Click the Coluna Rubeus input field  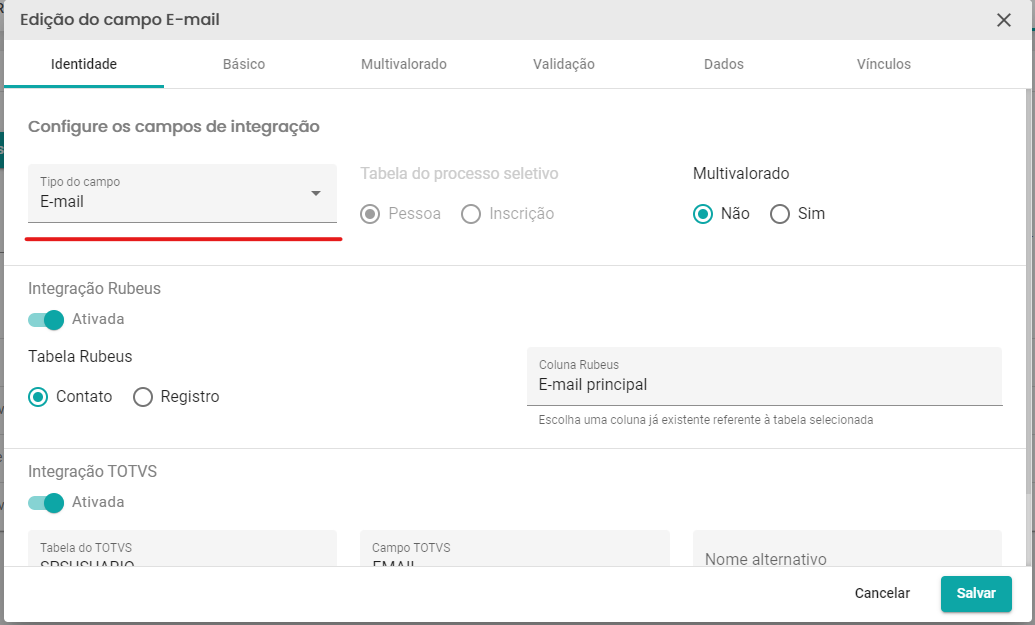click(x=764, y=377)
